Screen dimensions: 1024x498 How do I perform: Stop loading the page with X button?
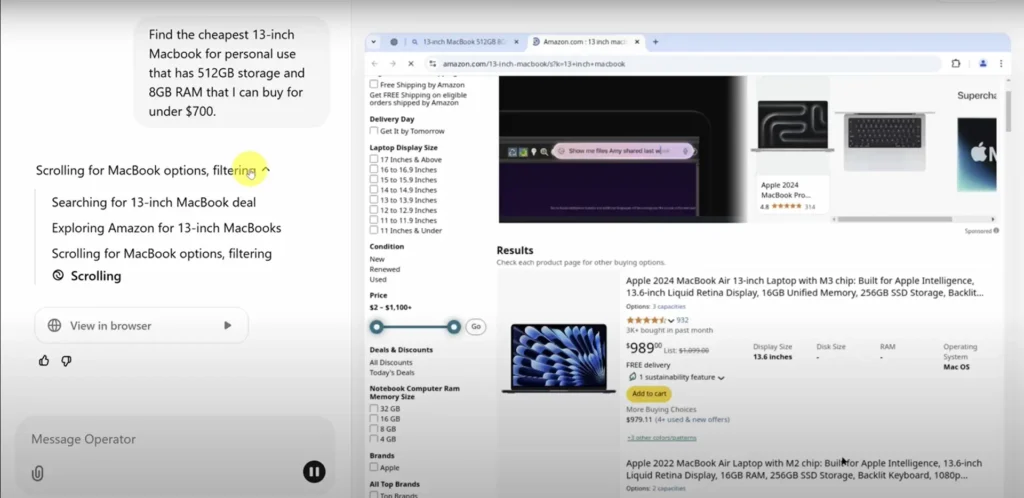click(x=411, y=64)
